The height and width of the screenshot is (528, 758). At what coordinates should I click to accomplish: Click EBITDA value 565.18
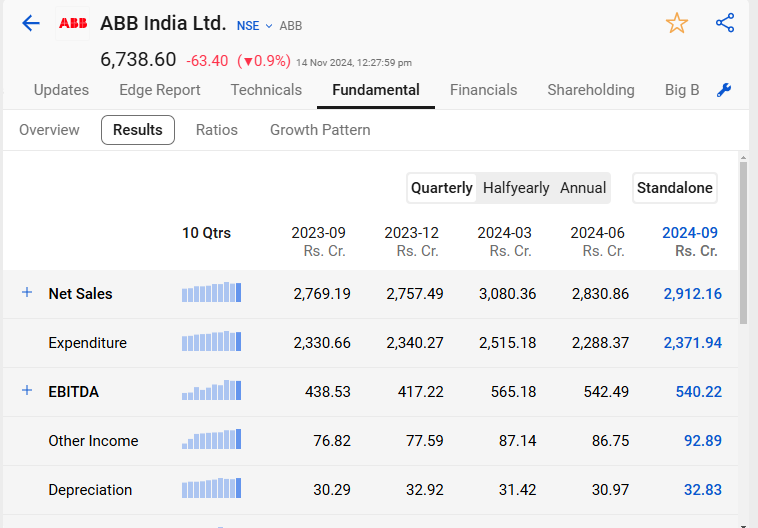point(513,392)
